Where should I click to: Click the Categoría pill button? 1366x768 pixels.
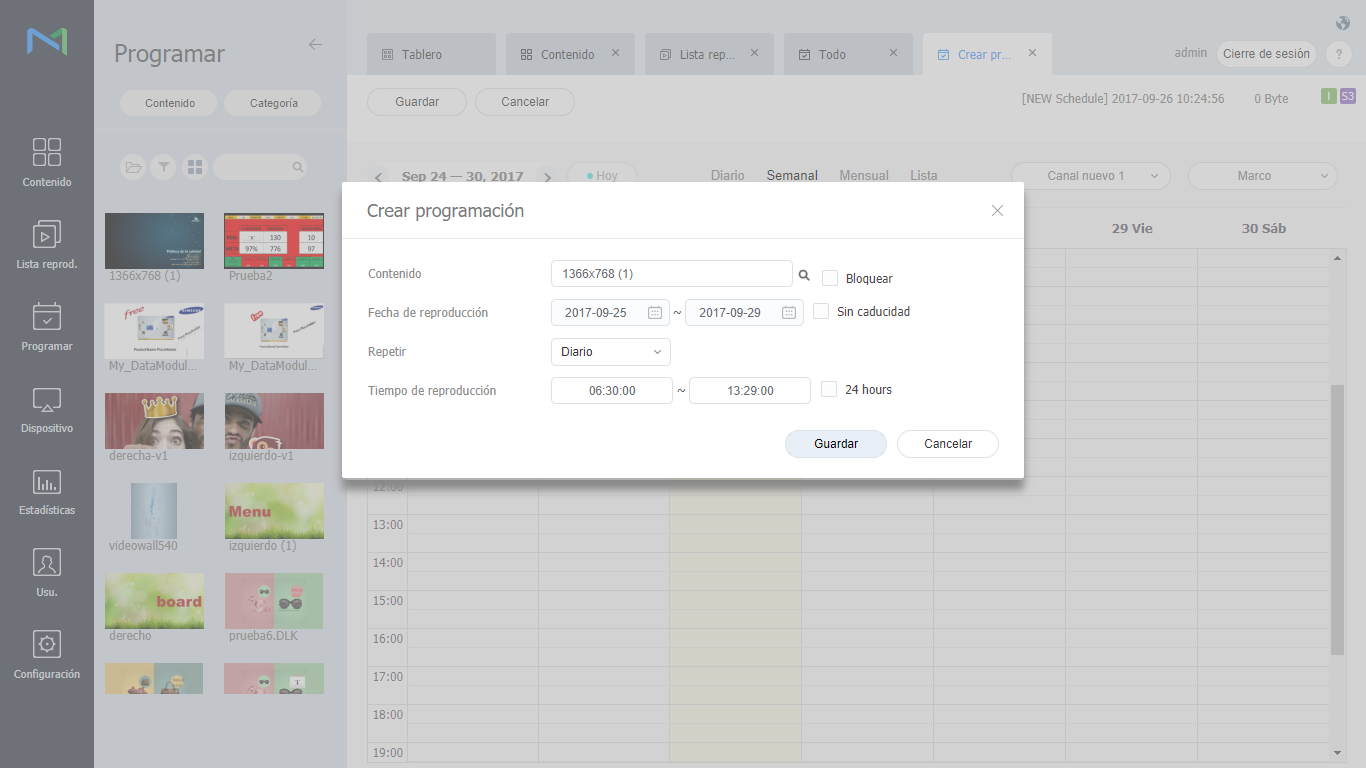click(x=273, y=103)
